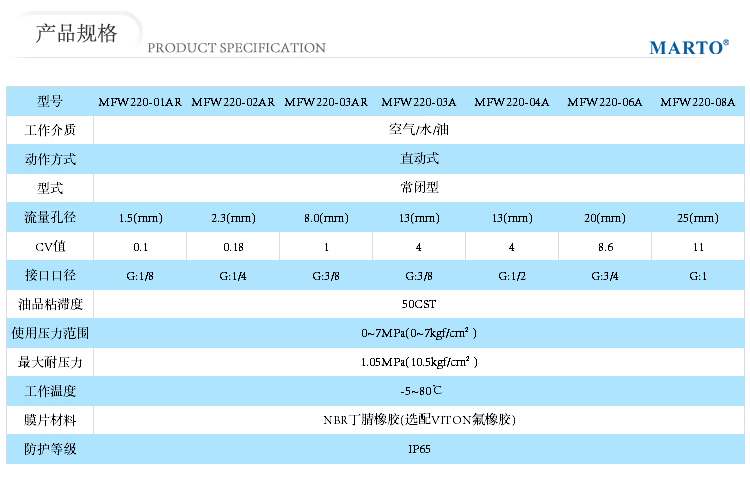Click the 50CST oil viscosity value

pyautogui.click(x=419, y=304)
